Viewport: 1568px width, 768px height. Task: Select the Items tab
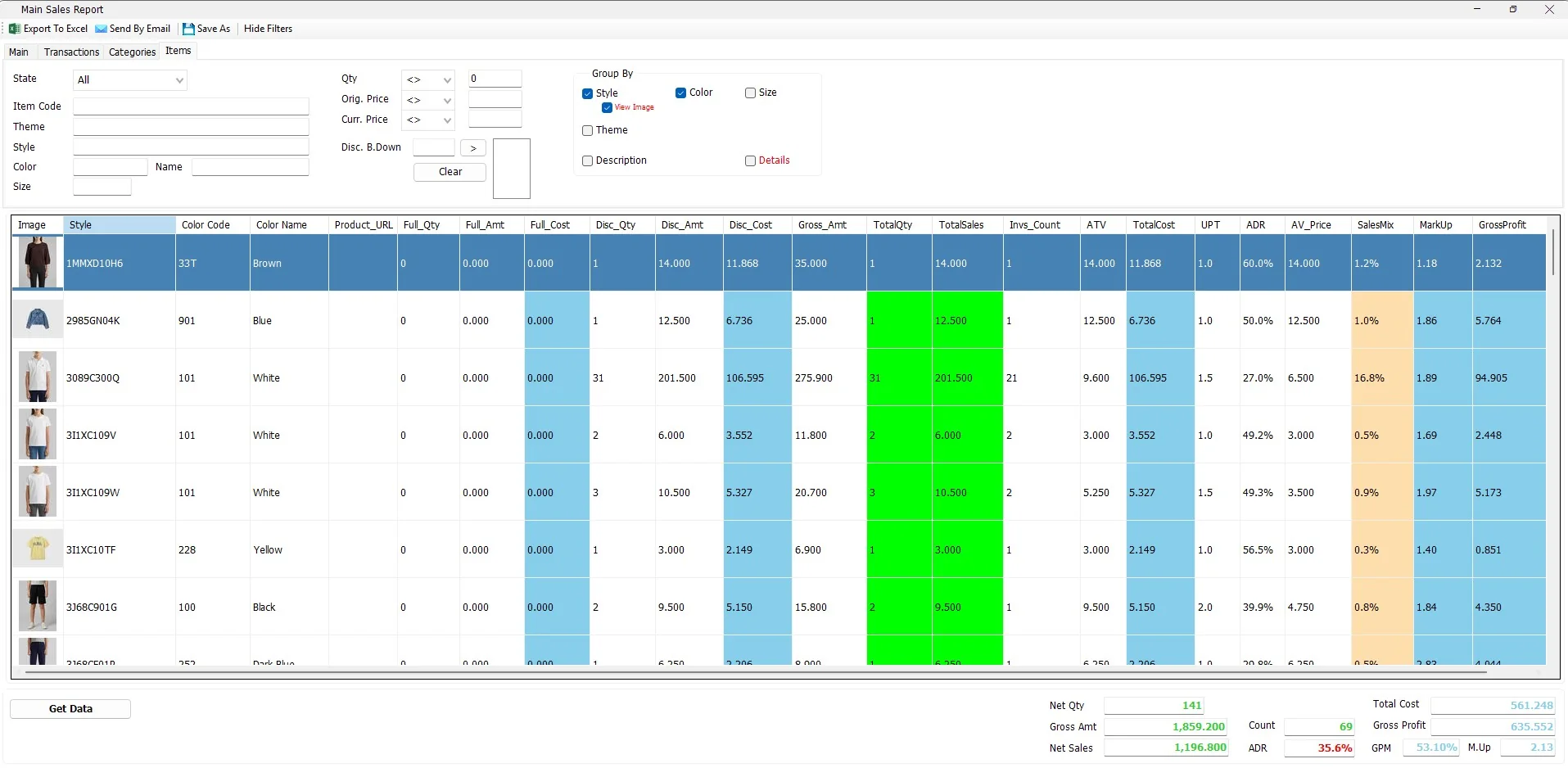tap(178, 51)
